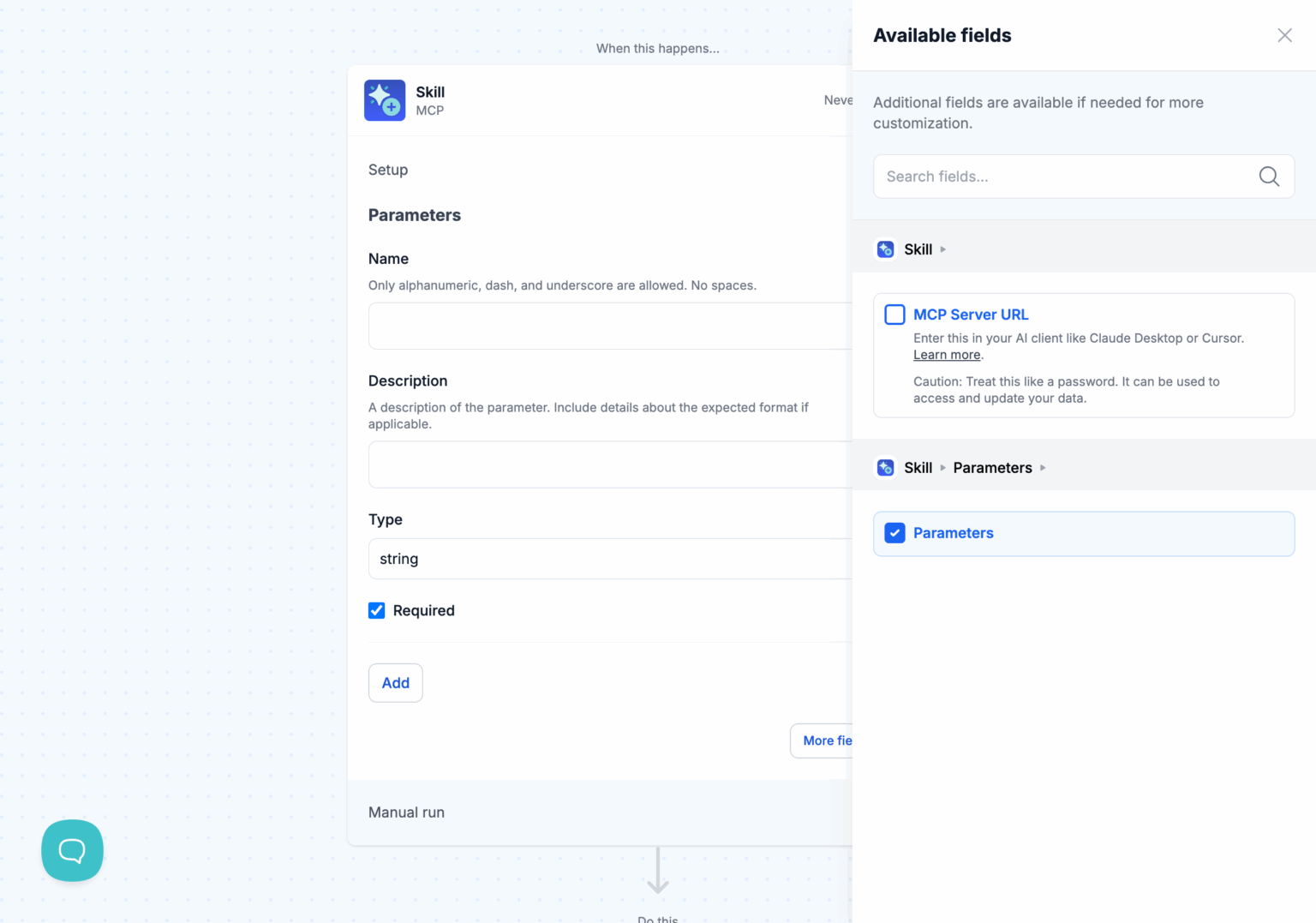Close the Available fields panel
This screenshot has width=1316, height=923.
(x=1284, y=35)
